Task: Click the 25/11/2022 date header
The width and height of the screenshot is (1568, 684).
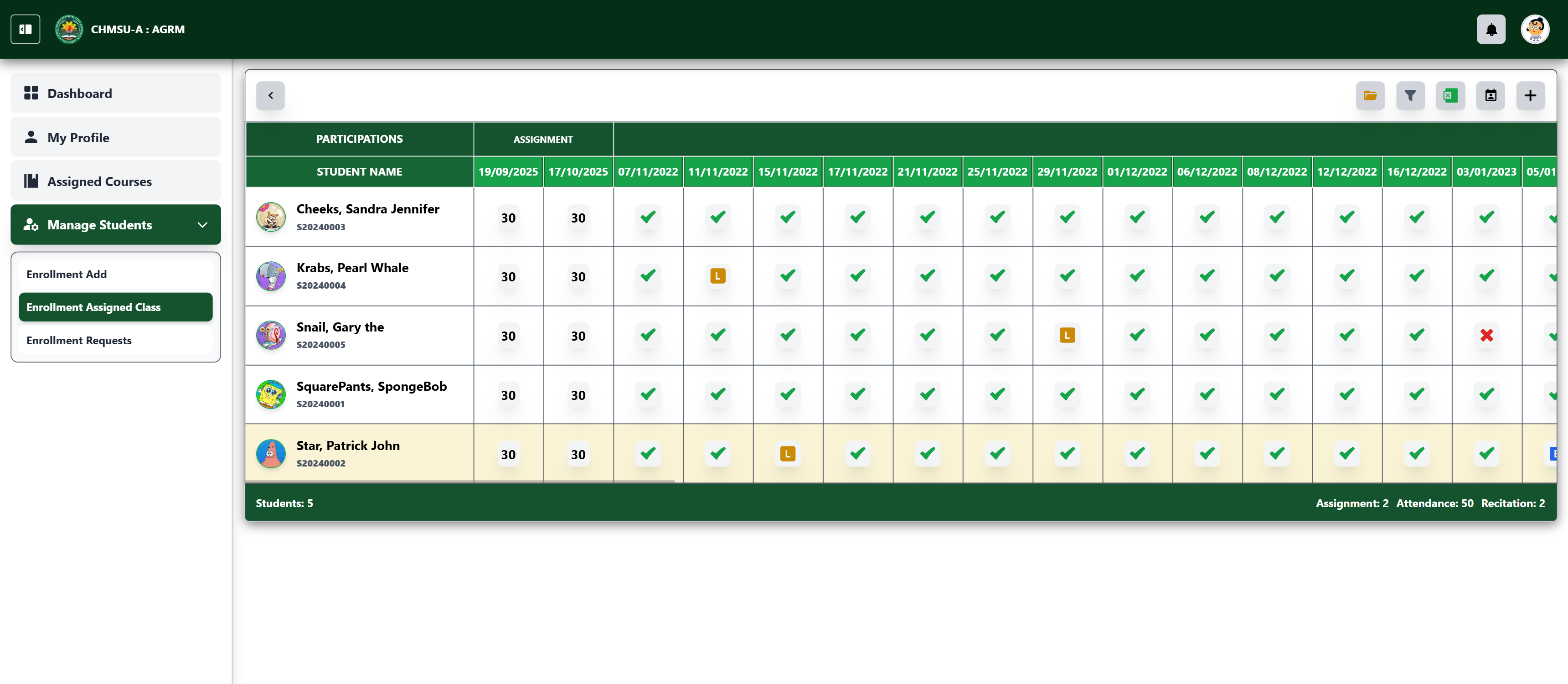Action: coord(997,172)
